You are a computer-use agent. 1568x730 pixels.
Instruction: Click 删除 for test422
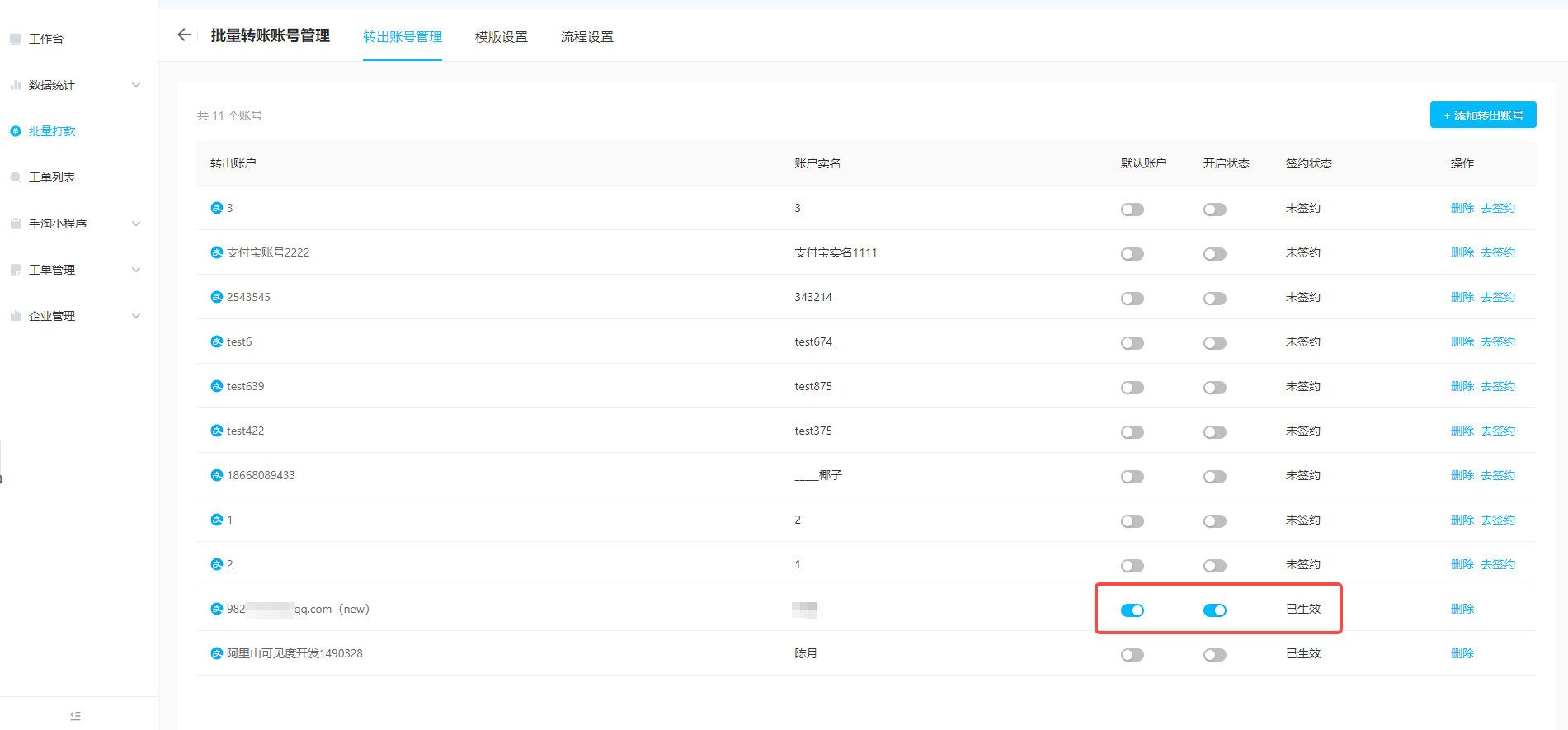pos(1462,431)
